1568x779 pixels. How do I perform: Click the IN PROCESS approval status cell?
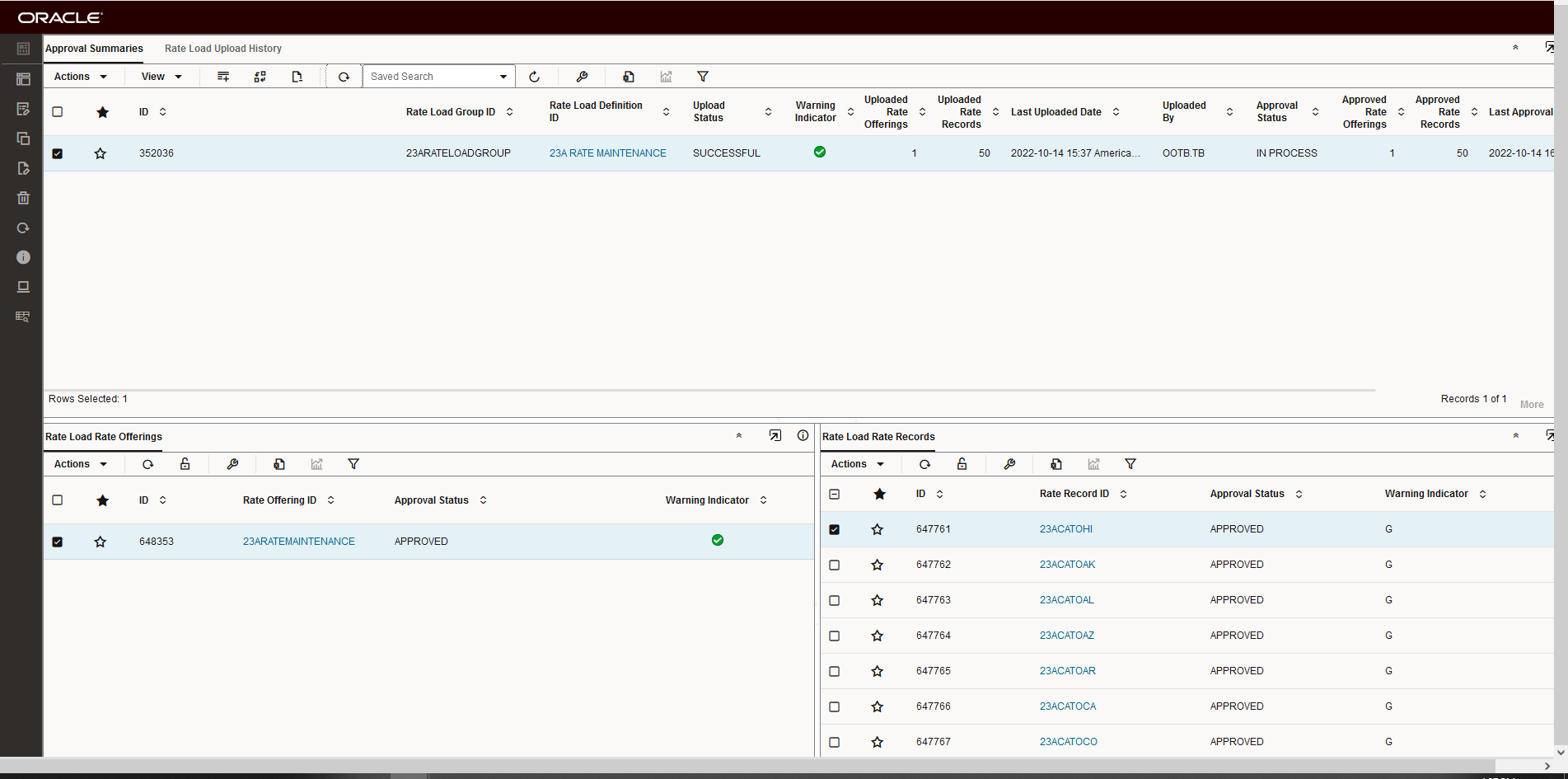point(1287,153)
